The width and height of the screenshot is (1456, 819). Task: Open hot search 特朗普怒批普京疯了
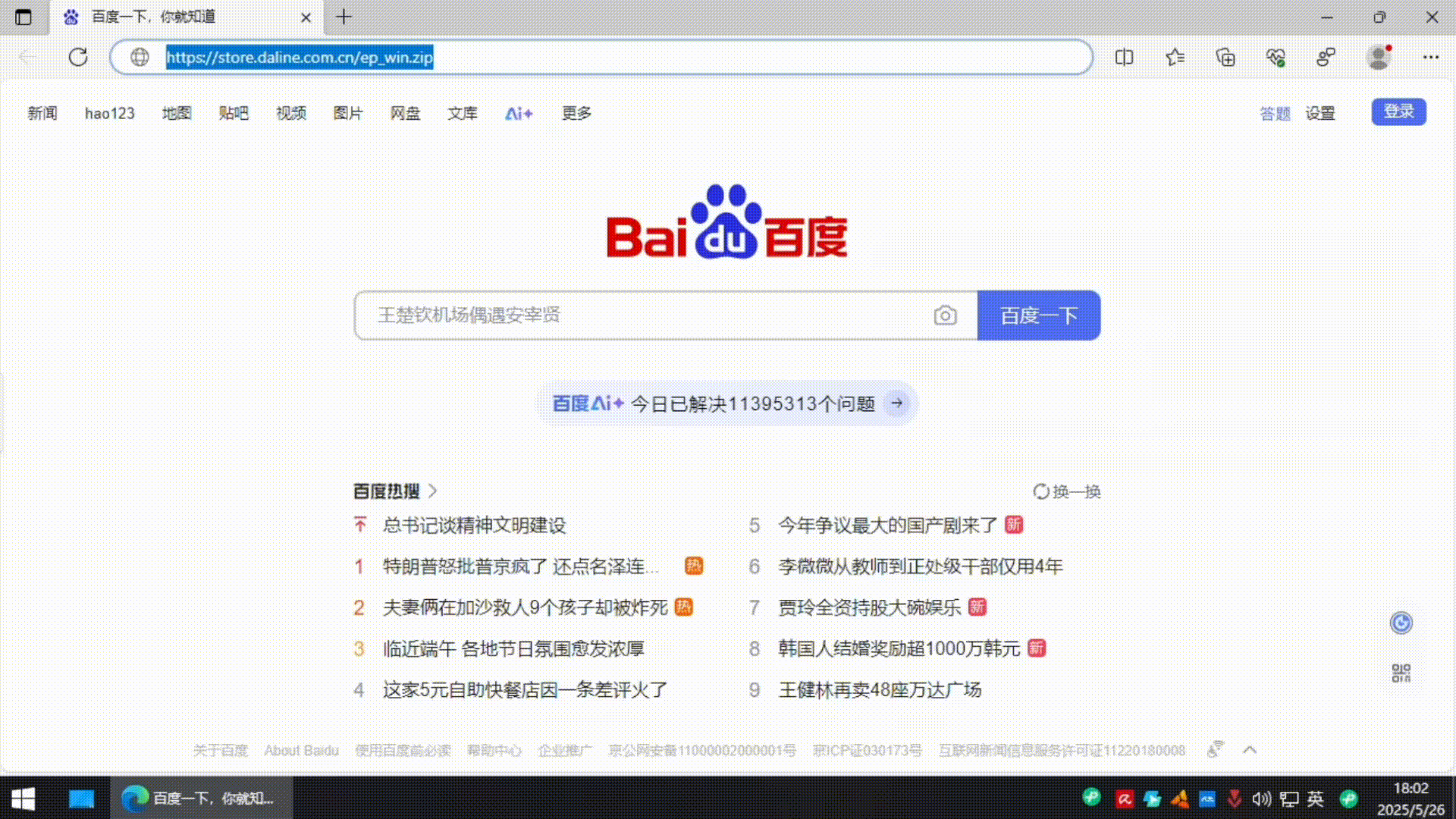(521, 566)
